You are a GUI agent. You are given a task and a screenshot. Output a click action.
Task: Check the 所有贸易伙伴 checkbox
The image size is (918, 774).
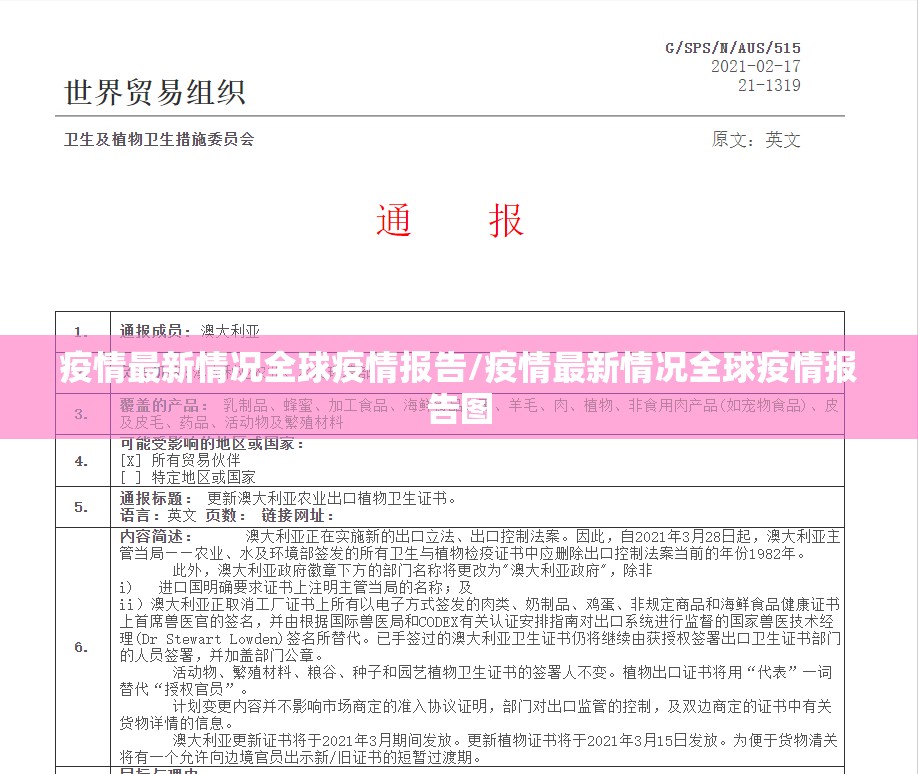129,461
